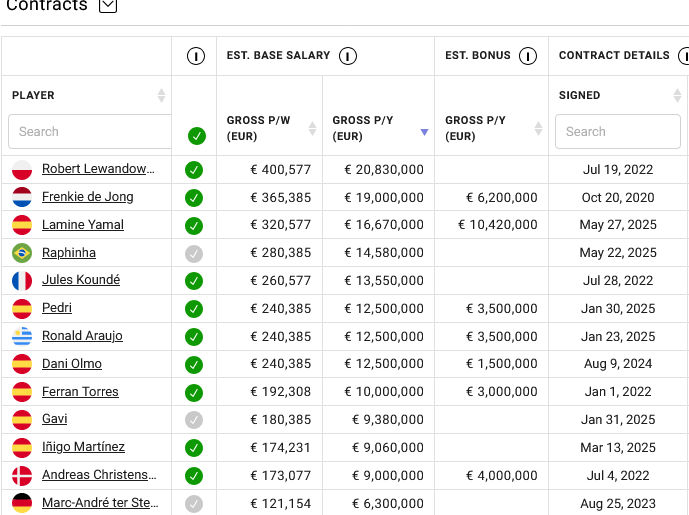Open Jules Koundé player link
The height and width of the screenshot is (515, 689).
(81, 280)
